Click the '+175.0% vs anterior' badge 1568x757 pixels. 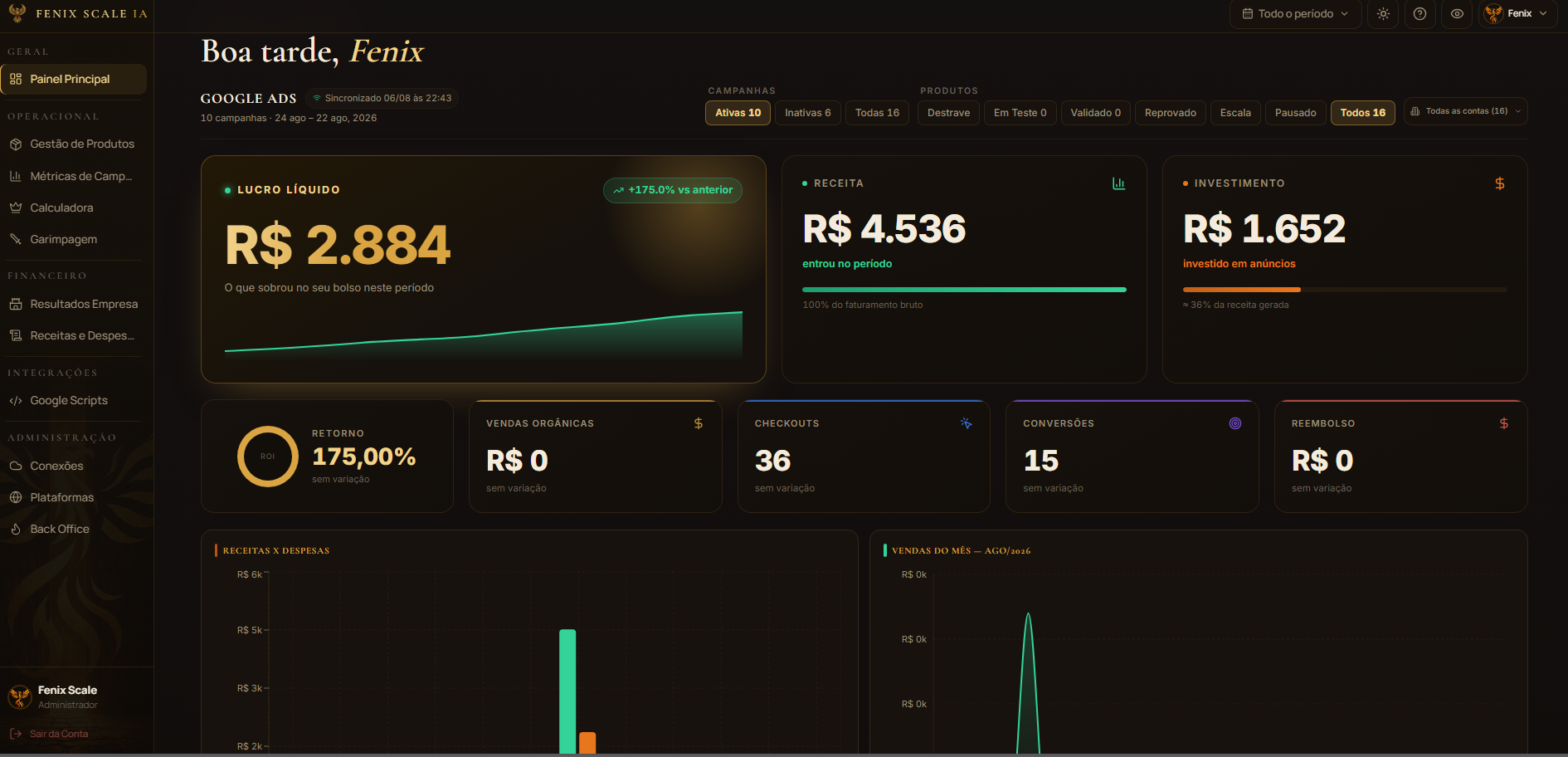(x=673, y=190)
